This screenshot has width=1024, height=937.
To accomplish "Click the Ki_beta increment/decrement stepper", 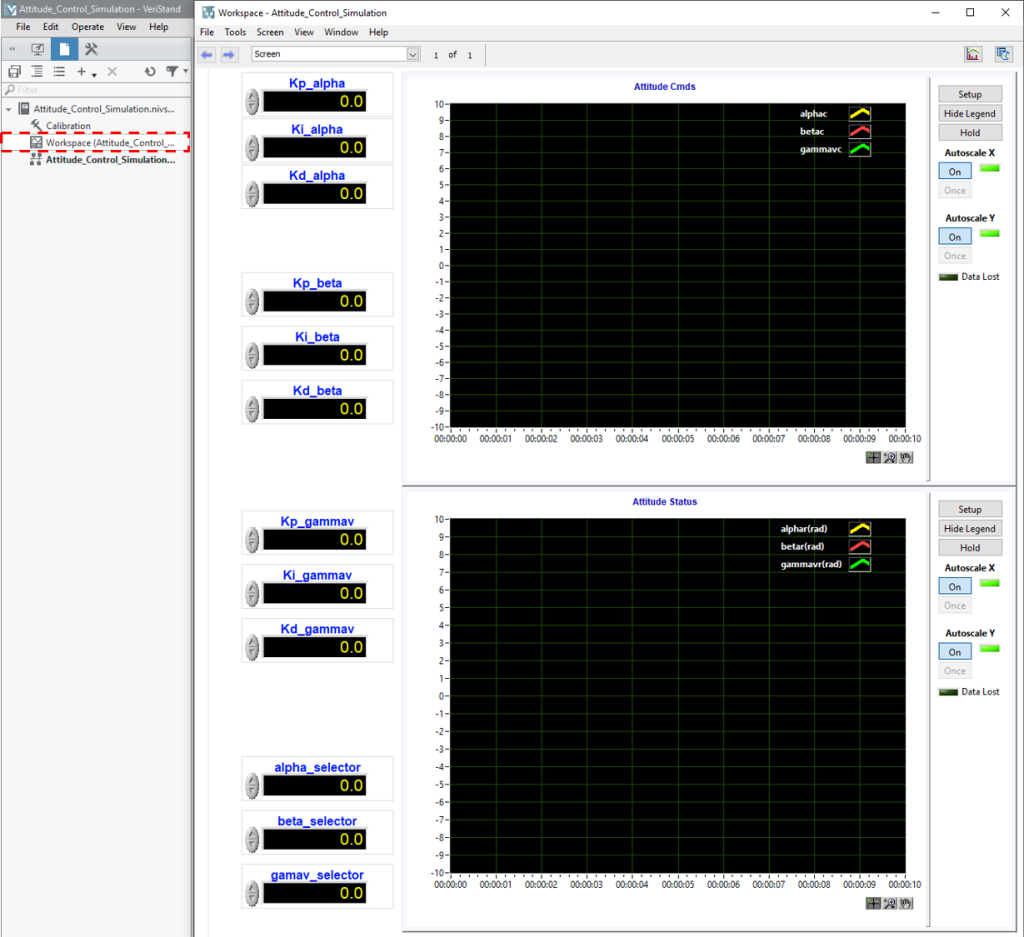I will pos(252,355).
